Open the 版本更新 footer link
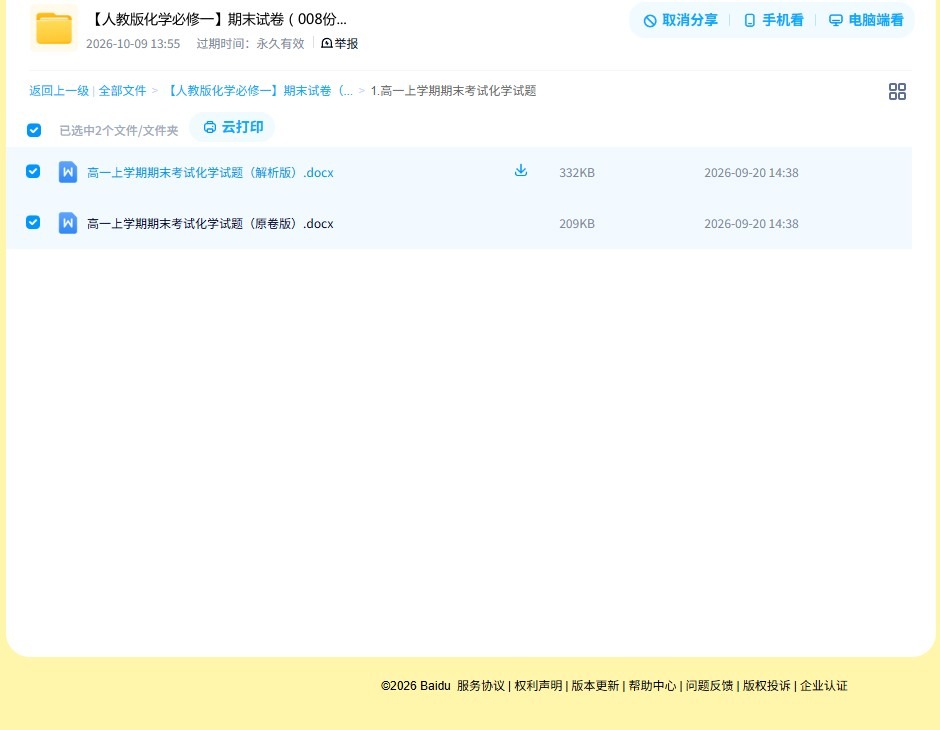This screenshot has width=940, height=730. 595,686
